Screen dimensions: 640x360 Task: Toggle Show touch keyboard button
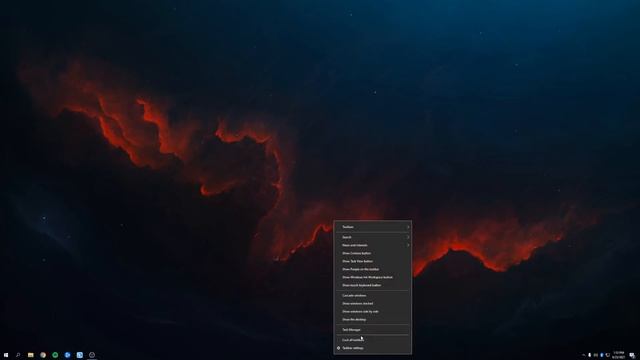373,285
